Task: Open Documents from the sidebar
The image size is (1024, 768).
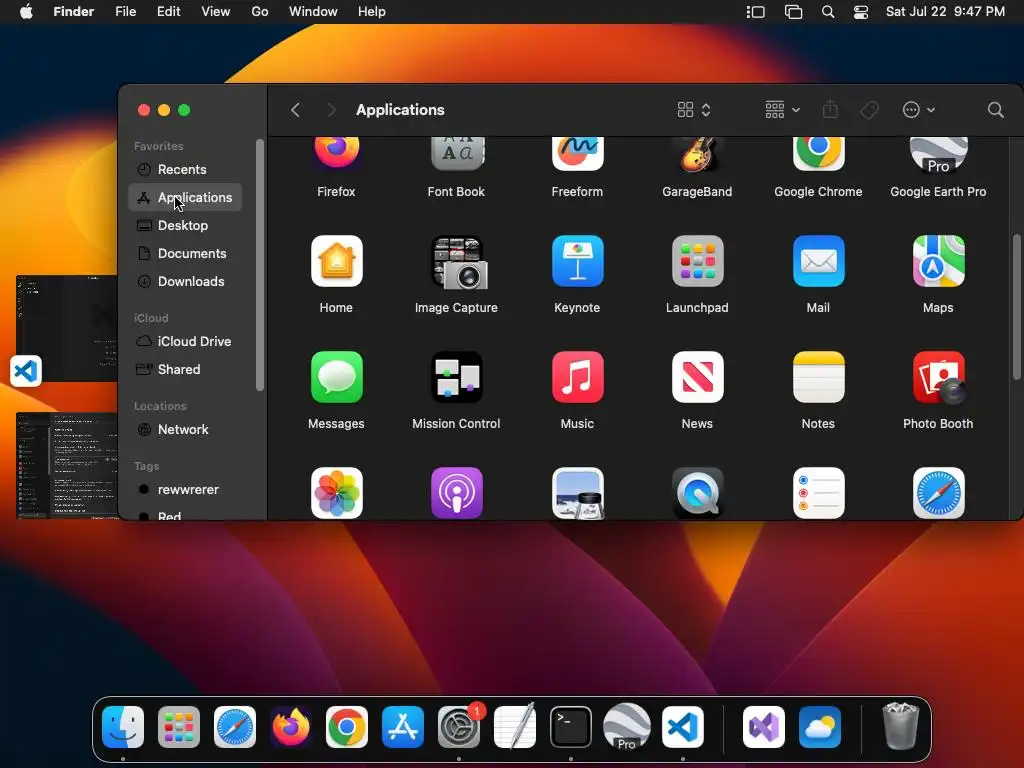Action: (185, 253)
